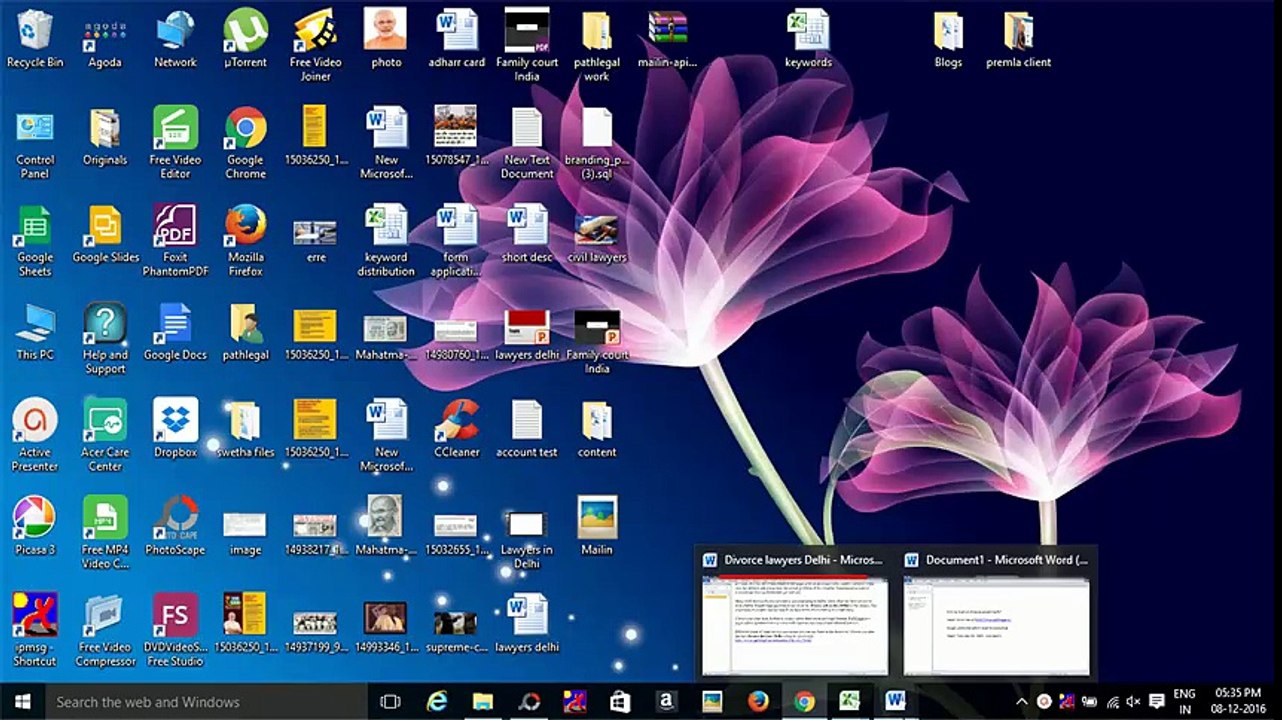Open the premla client folder
The height and width of the screenshot is (720, 1282).
[x=1018, y=40]
